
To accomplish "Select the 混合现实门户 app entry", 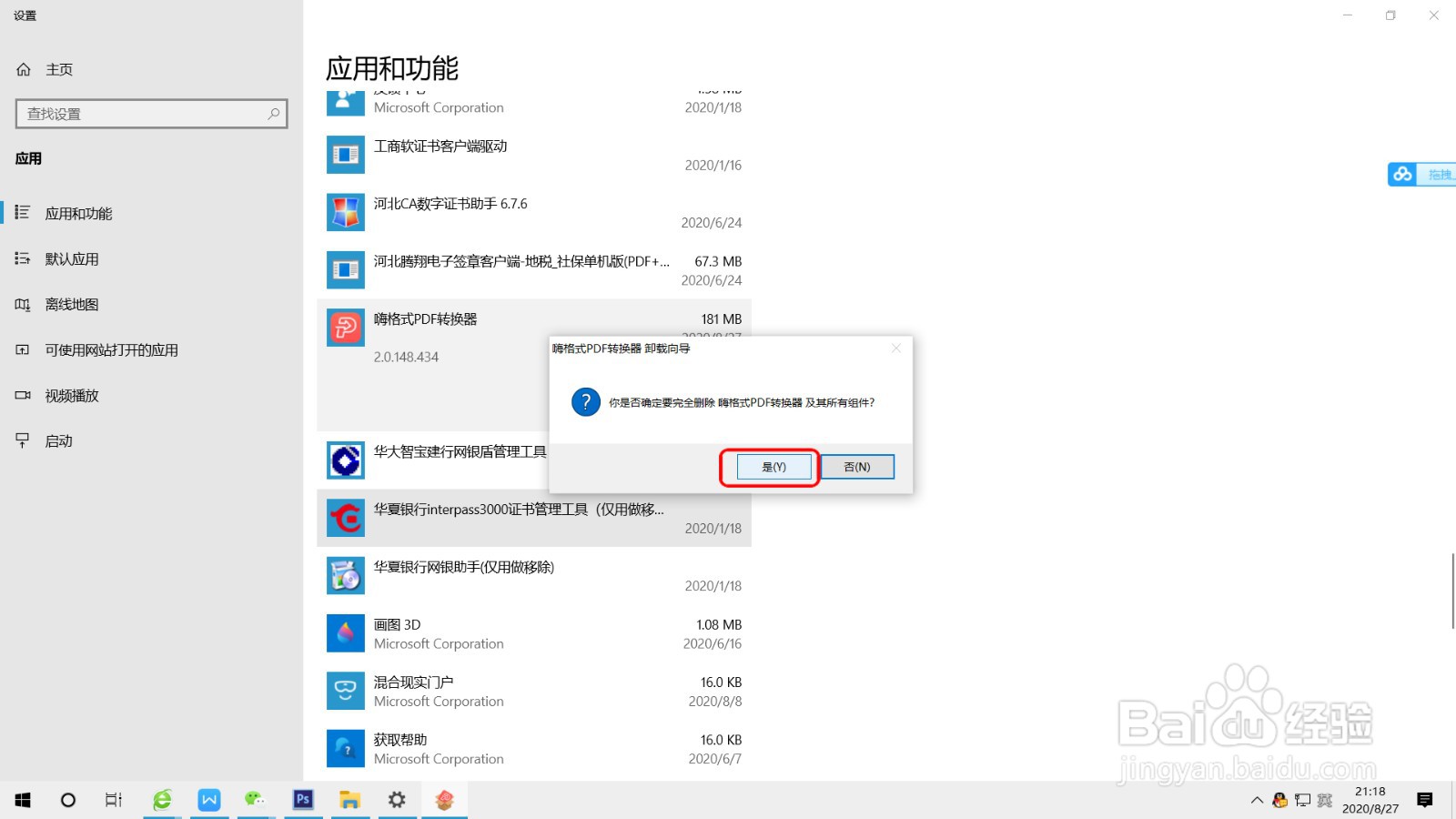I will tap(534, 692).
